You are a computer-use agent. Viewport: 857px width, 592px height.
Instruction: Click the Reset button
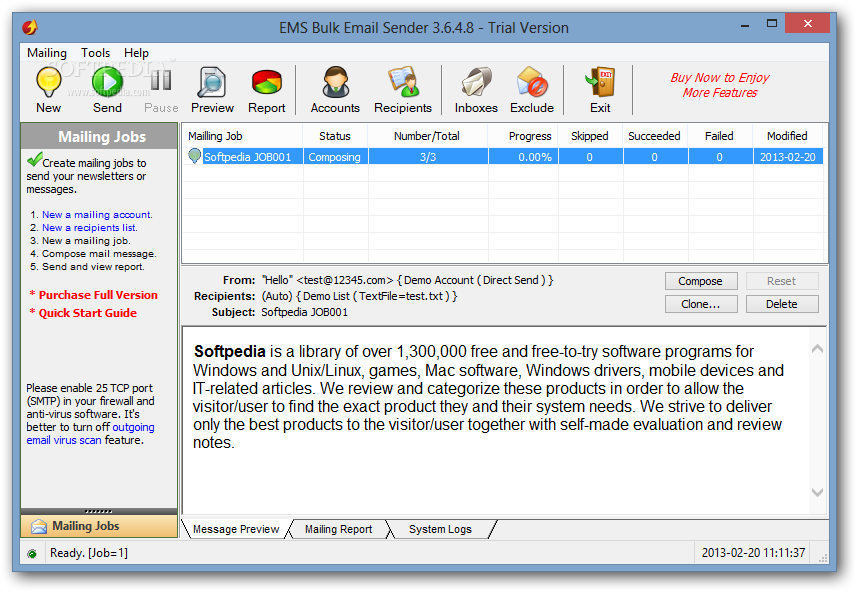pos(782,281)
